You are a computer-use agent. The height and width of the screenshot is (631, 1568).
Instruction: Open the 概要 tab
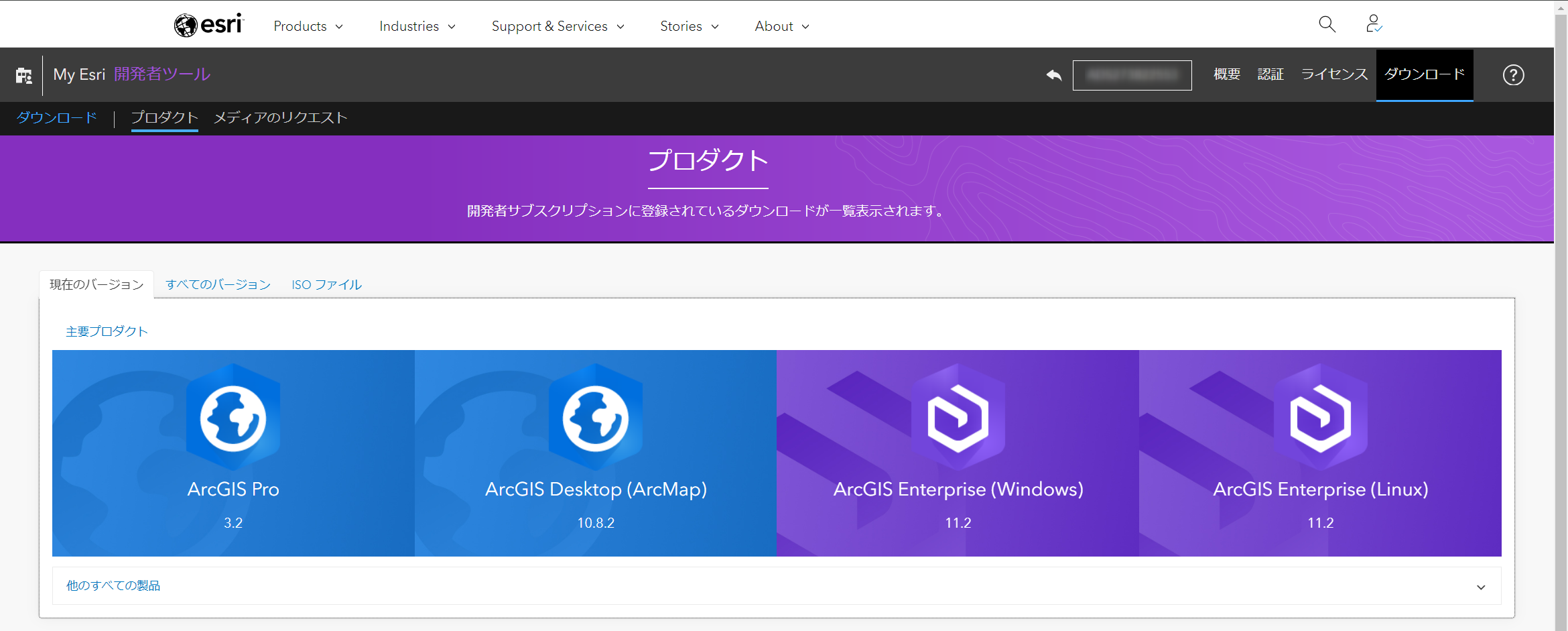(1227, 74)
